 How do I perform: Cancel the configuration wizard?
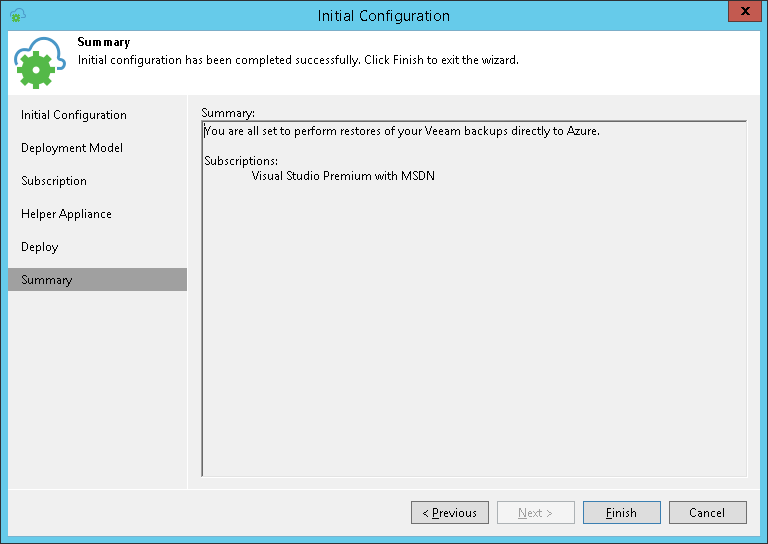point(708,513)
